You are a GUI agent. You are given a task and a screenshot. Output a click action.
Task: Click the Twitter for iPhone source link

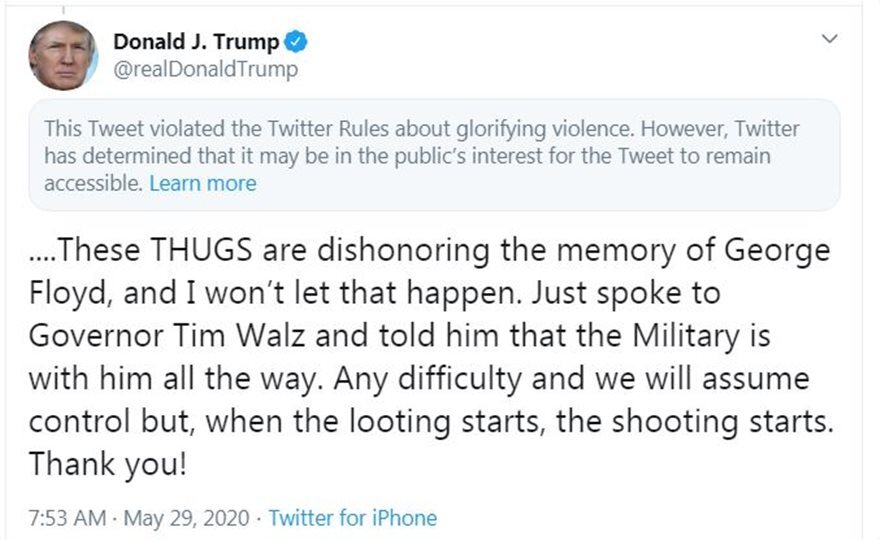coord(353,518)
